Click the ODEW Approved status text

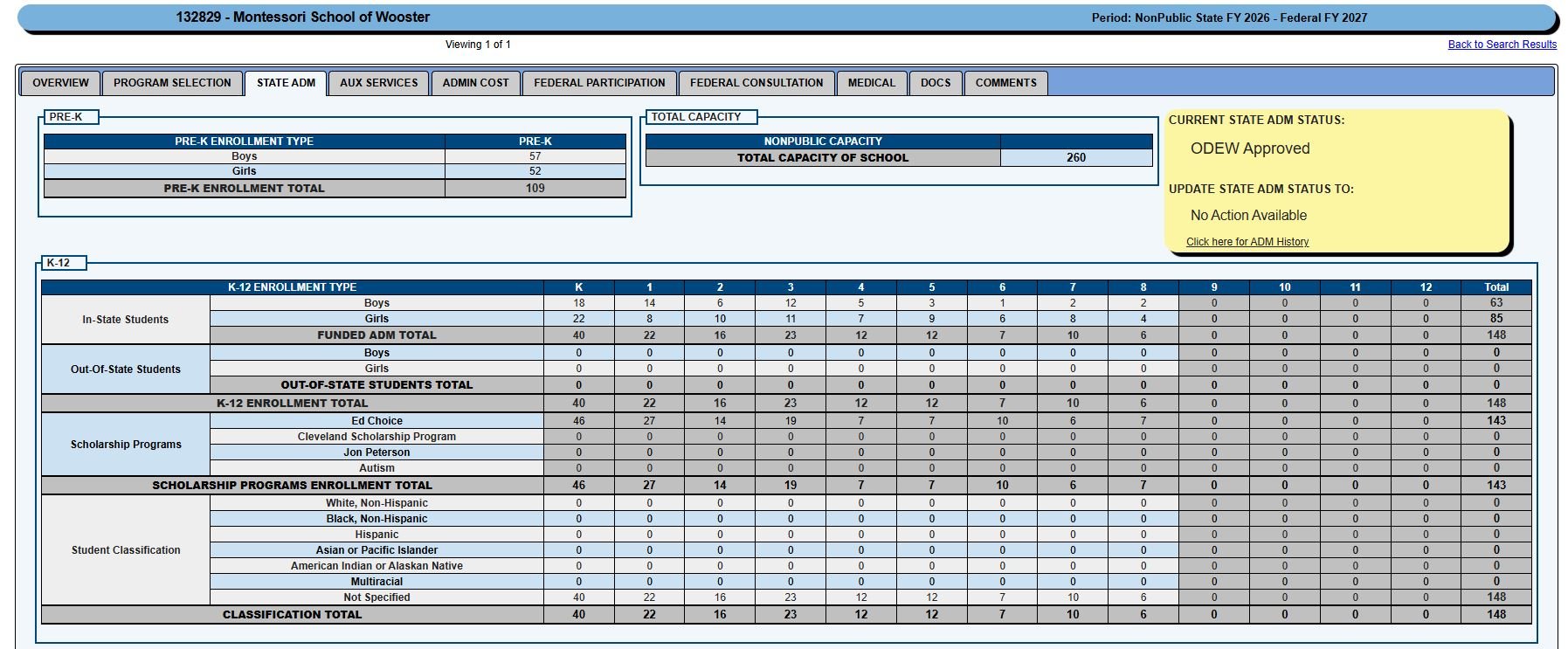click(x=1250, y=148)
